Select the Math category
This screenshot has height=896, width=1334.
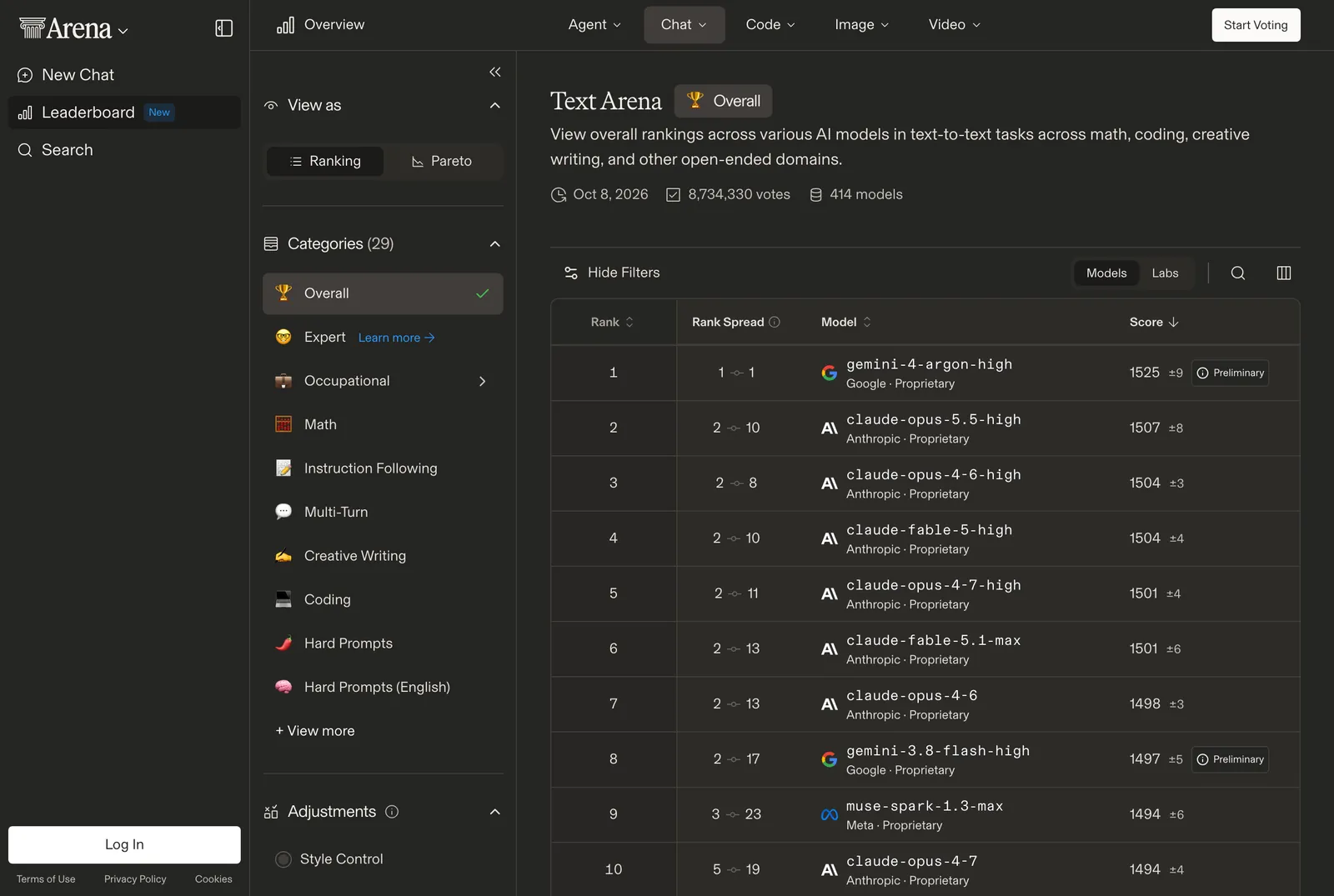coord(383,425)
